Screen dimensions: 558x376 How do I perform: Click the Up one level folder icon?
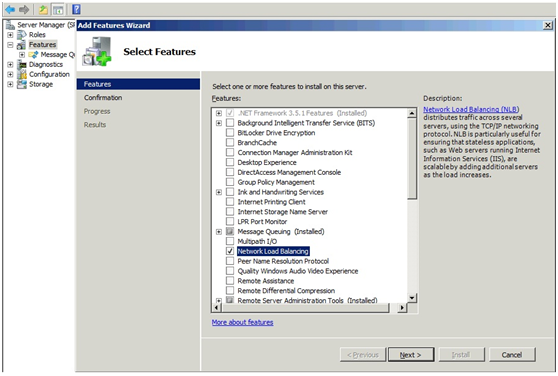[x=43, y=9]
